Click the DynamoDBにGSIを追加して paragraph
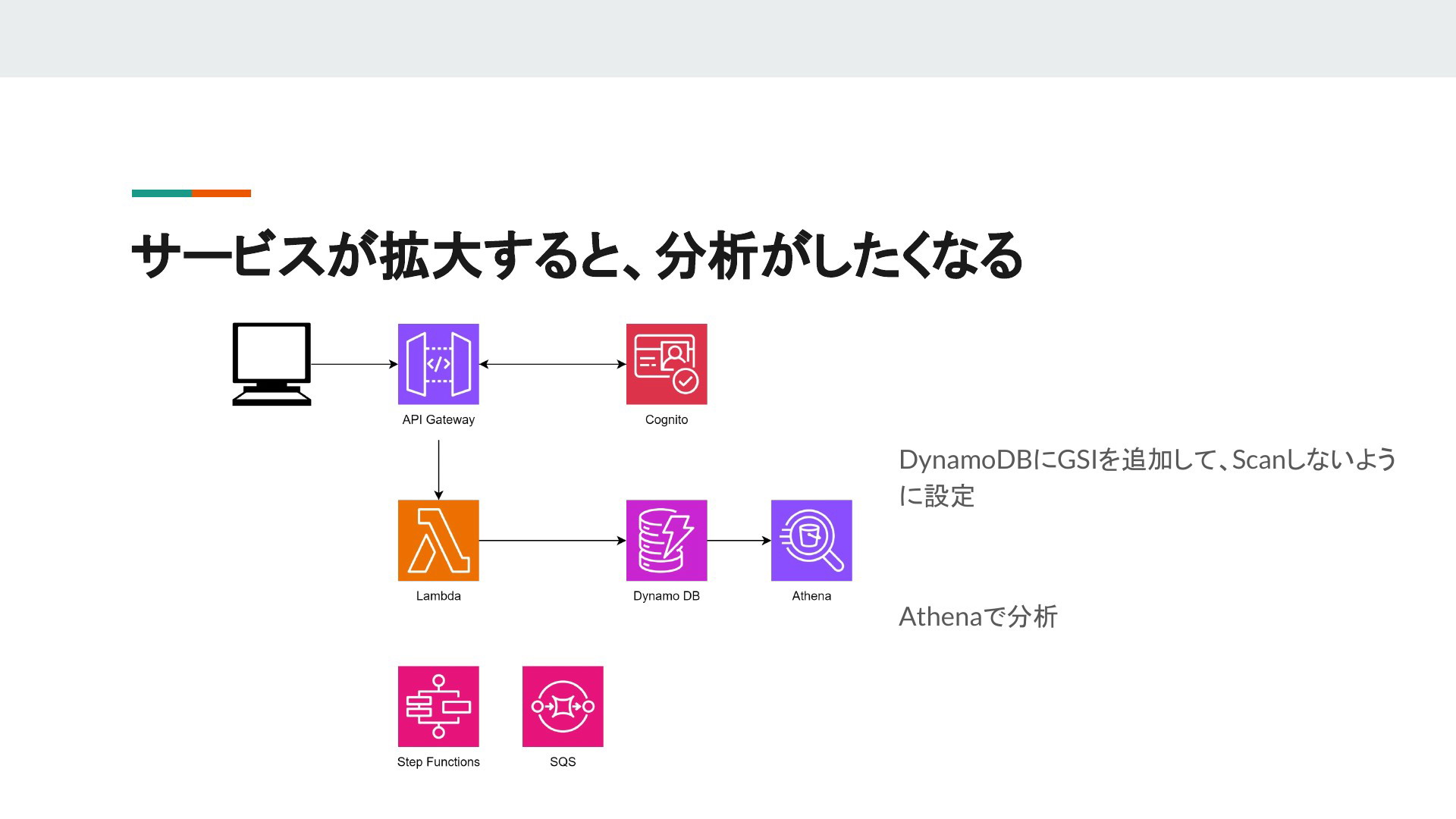The width and height of the screenshot is (1456, 819). coord(1147,478)
